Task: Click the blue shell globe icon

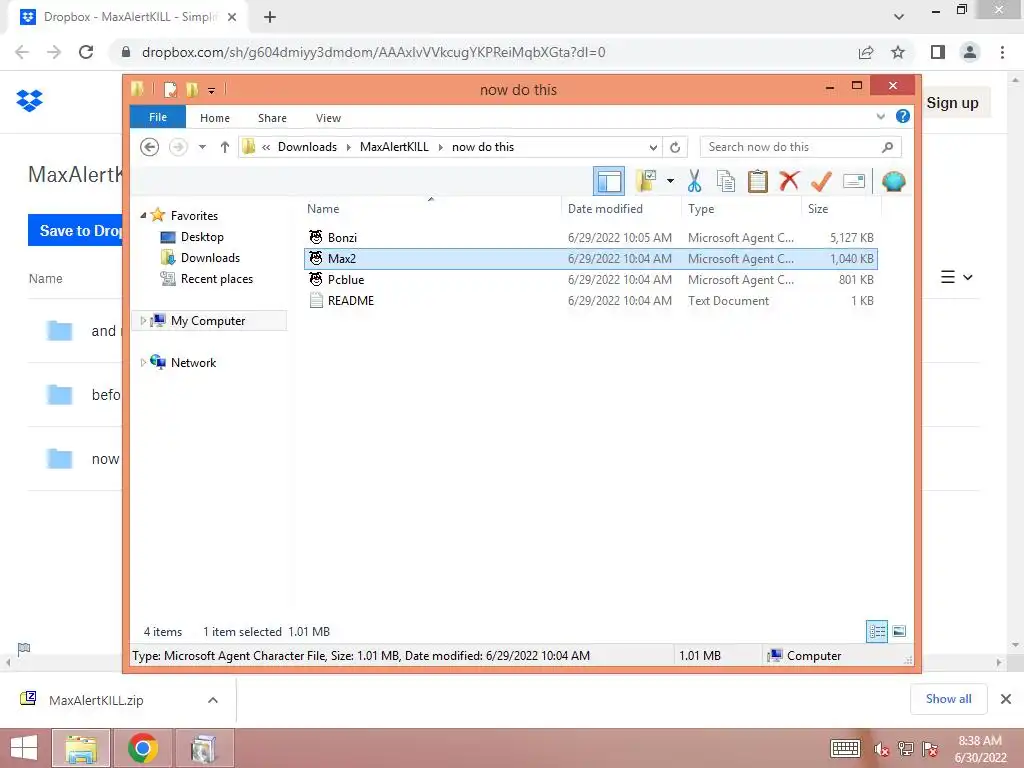Action: tap(893, 181)
